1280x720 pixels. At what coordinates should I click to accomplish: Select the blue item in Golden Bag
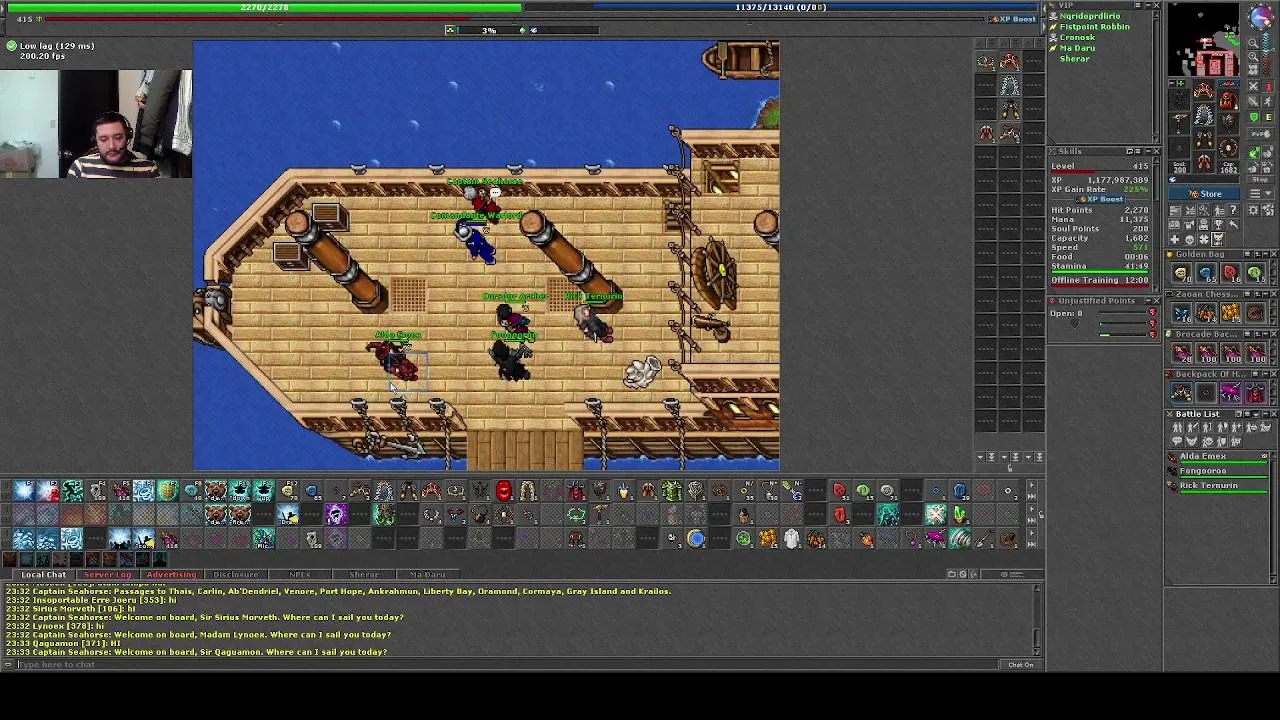1206,273
